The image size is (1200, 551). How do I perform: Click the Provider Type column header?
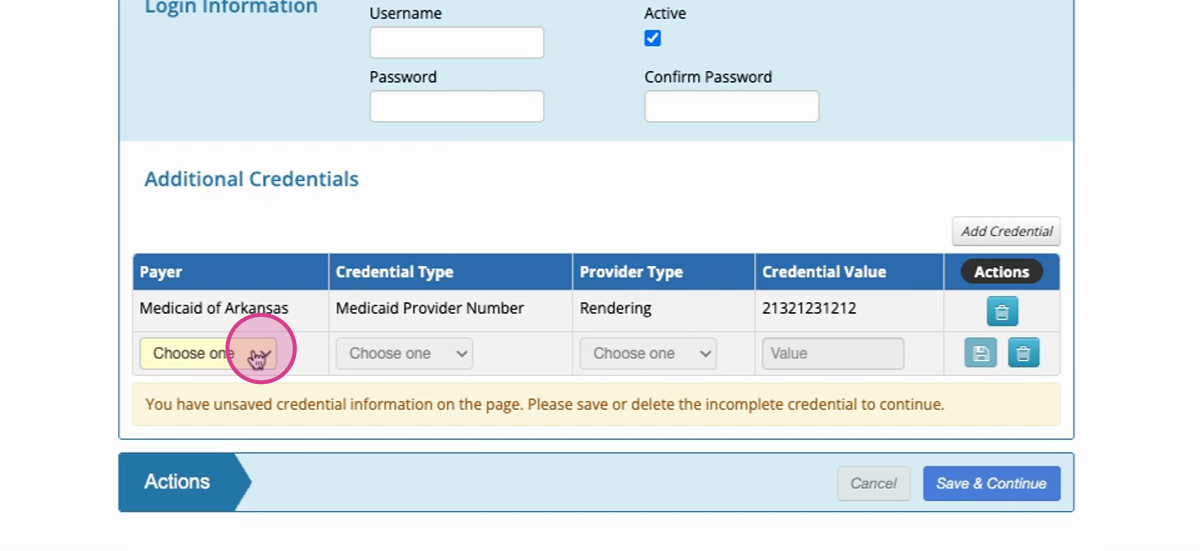tap(664, 272)
